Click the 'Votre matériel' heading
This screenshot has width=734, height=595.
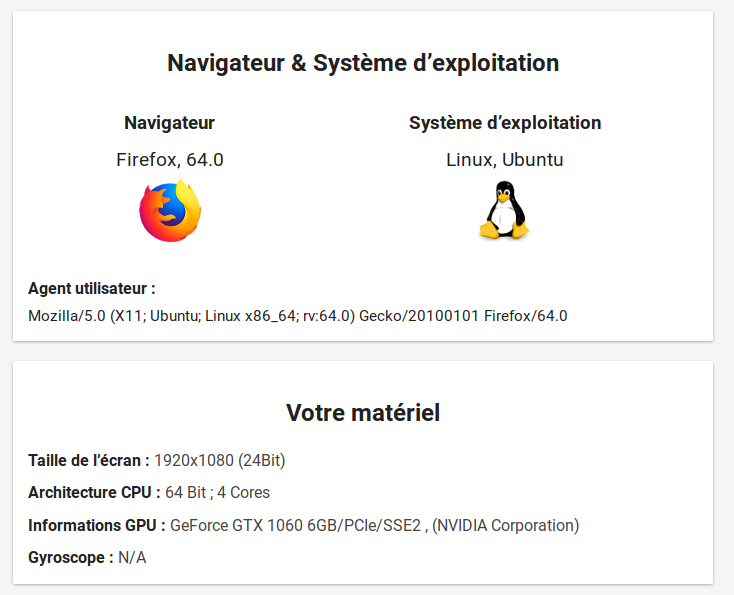click(x=363, y=413)
